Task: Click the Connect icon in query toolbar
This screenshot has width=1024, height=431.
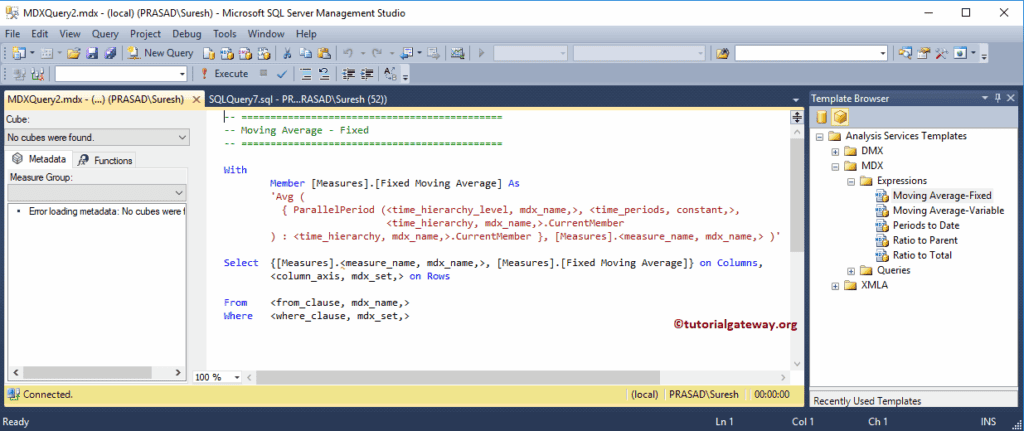Action: coord(19,74)
